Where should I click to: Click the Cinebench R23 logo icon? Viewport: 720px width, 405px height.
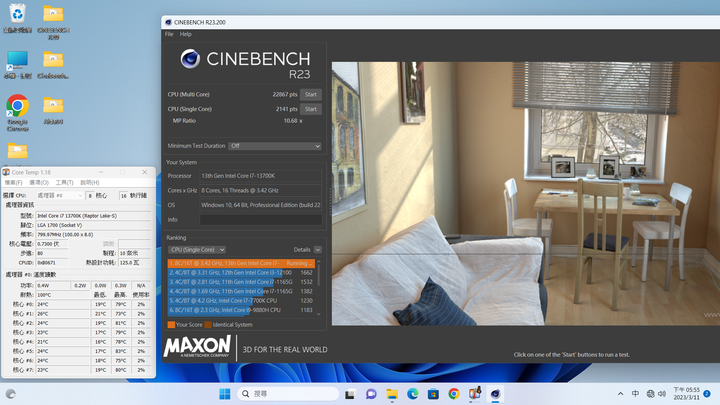(x=190, y=59)
